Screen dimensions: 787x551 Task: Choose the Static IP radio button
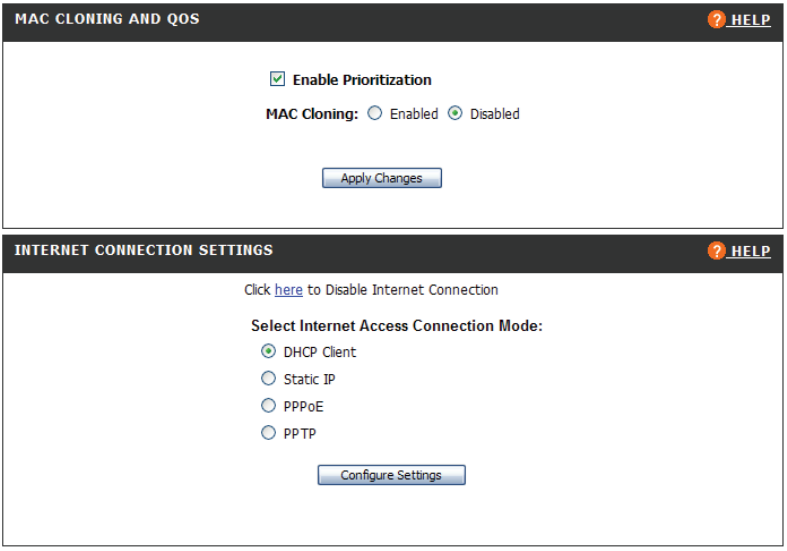click(268, 379)
